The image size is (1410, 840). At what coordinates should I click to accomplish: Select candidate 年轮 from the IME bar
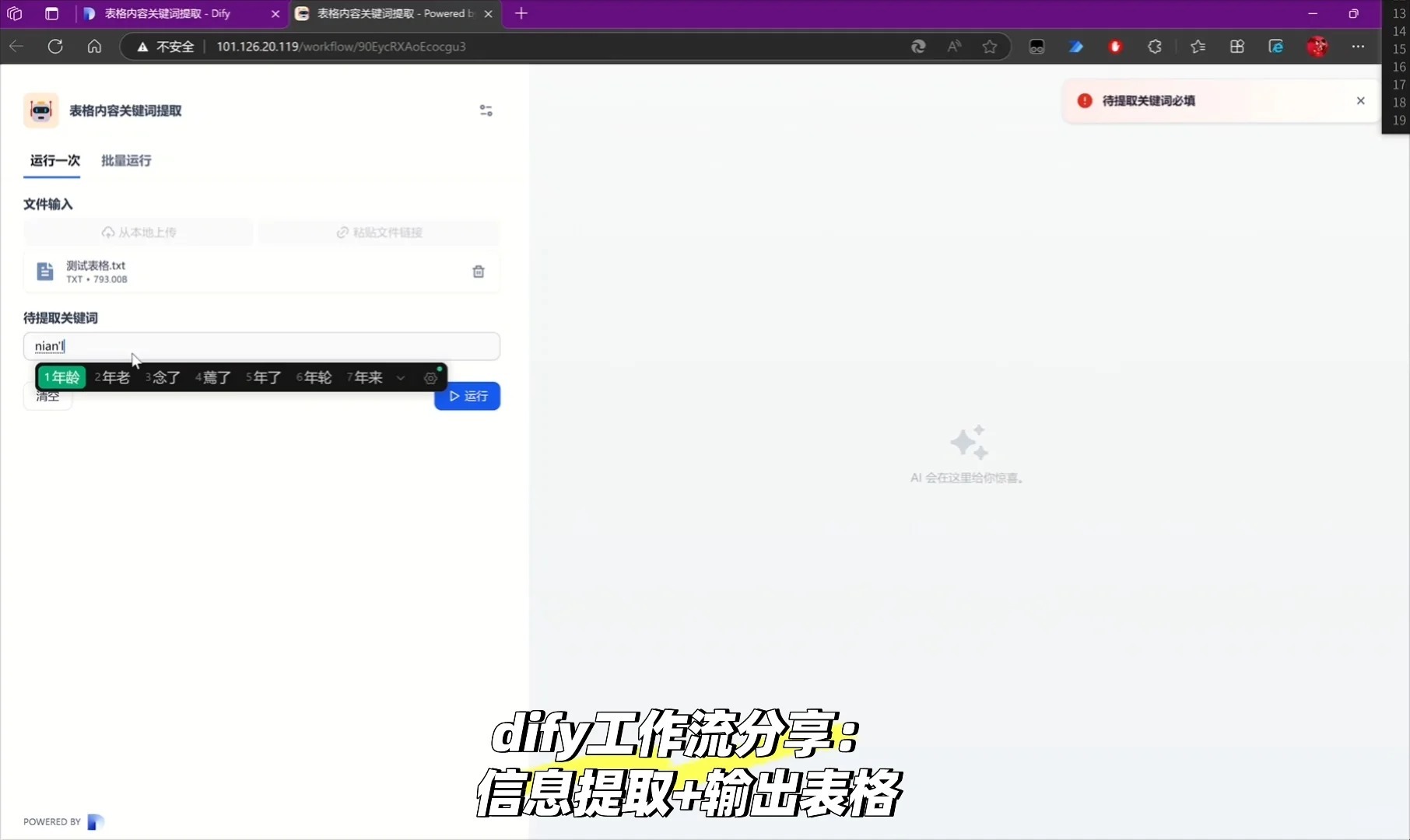[314, 377]
